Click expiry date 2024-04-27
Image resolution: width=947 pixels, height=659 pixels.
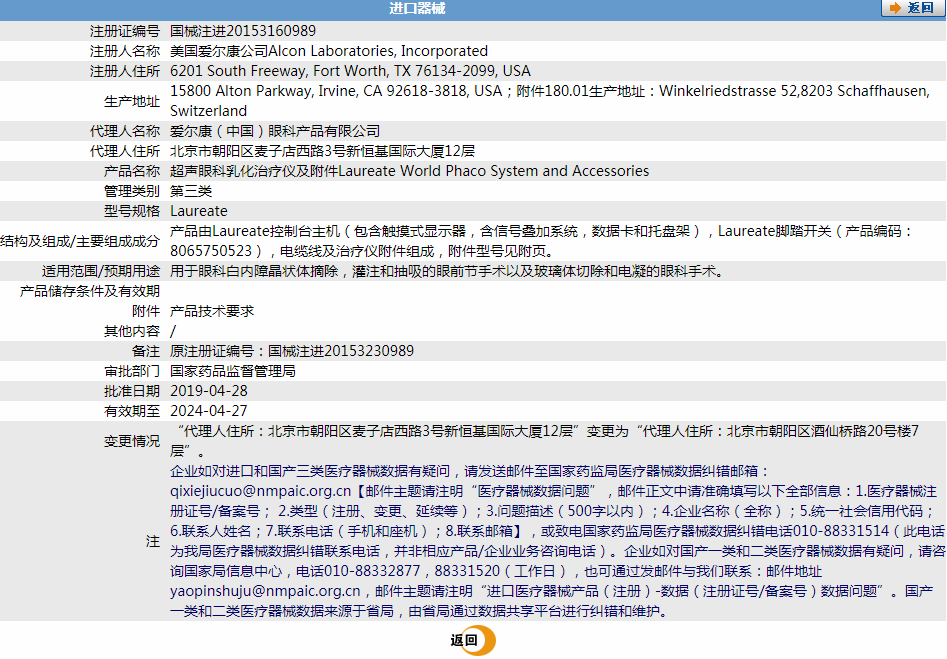(x=208, y=410)
